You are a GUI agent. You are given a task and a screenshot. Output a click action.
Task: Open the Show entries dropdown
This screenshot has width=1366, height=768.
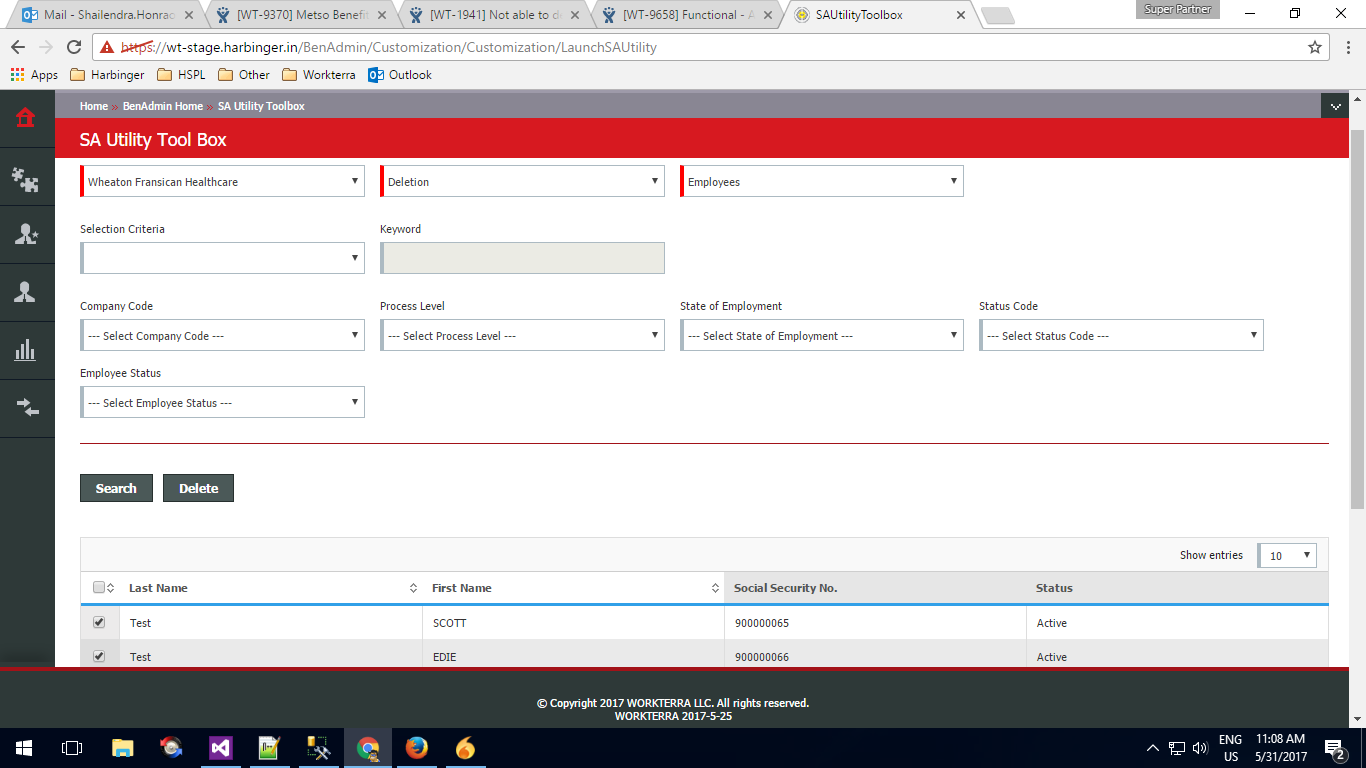tap(1287, 556)
